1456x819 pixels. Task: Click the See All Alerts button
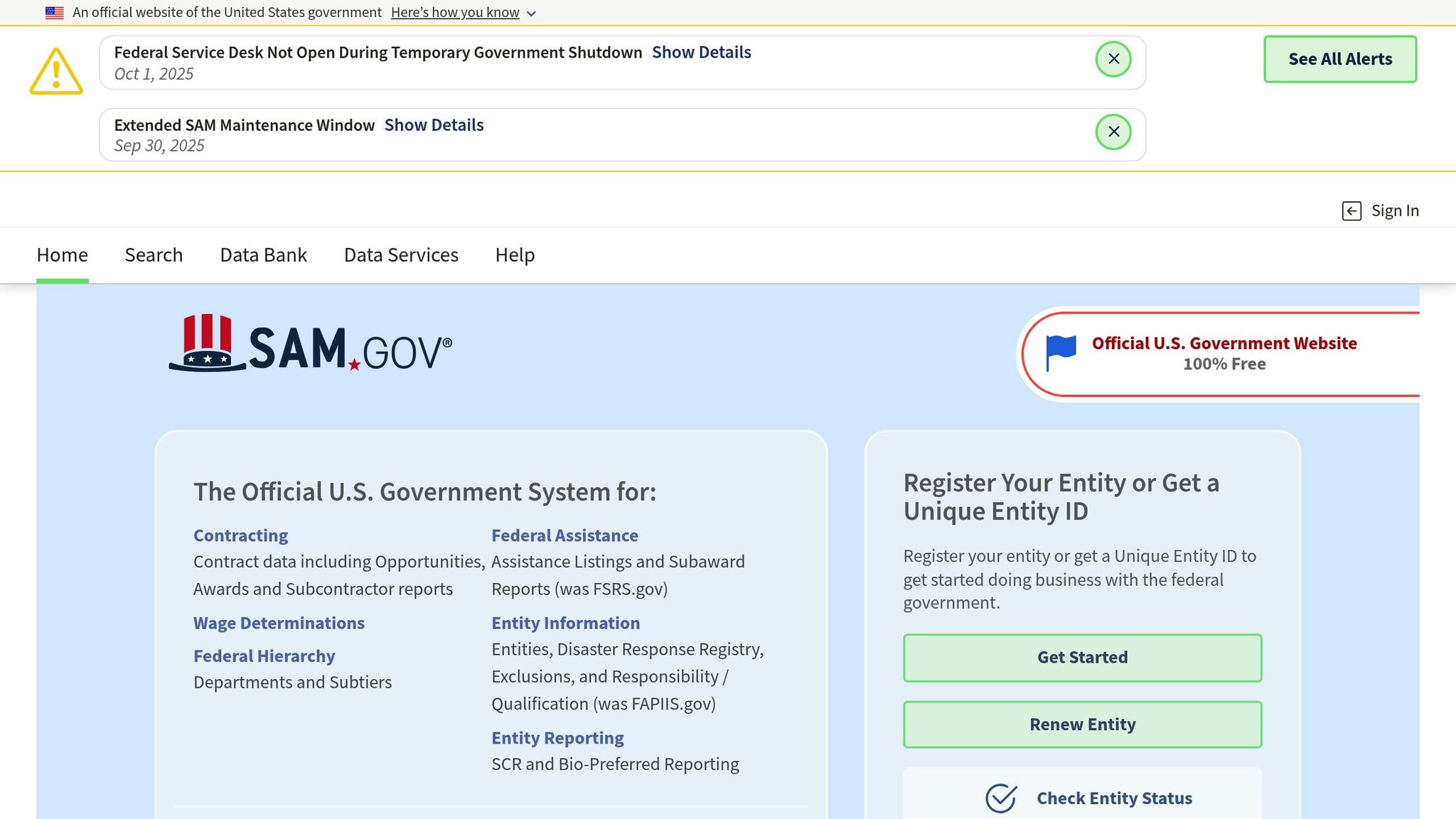pyautogui.click(x=1339, y=59)
